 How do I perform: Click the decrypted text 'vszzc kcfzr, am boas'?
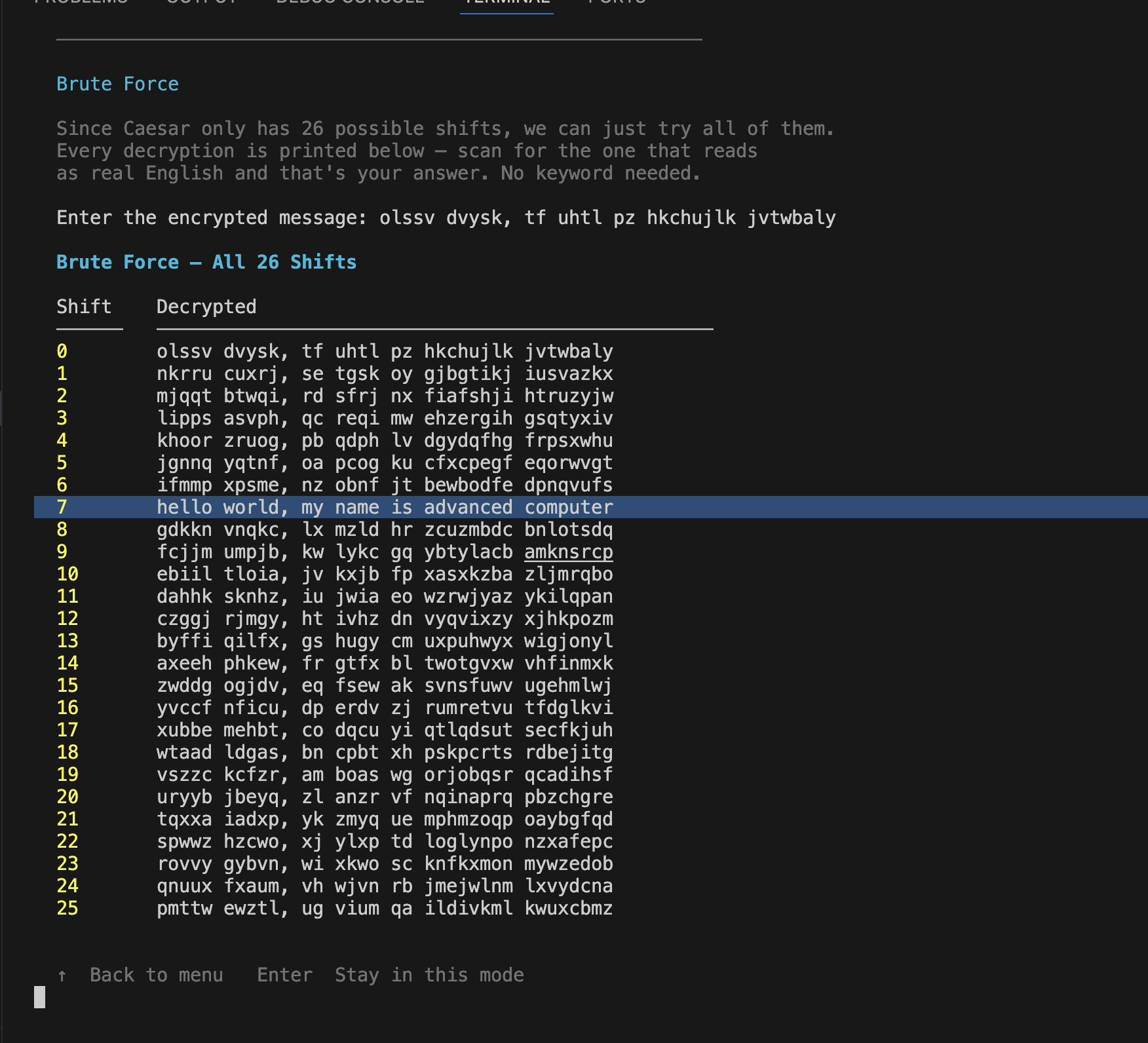268,774
